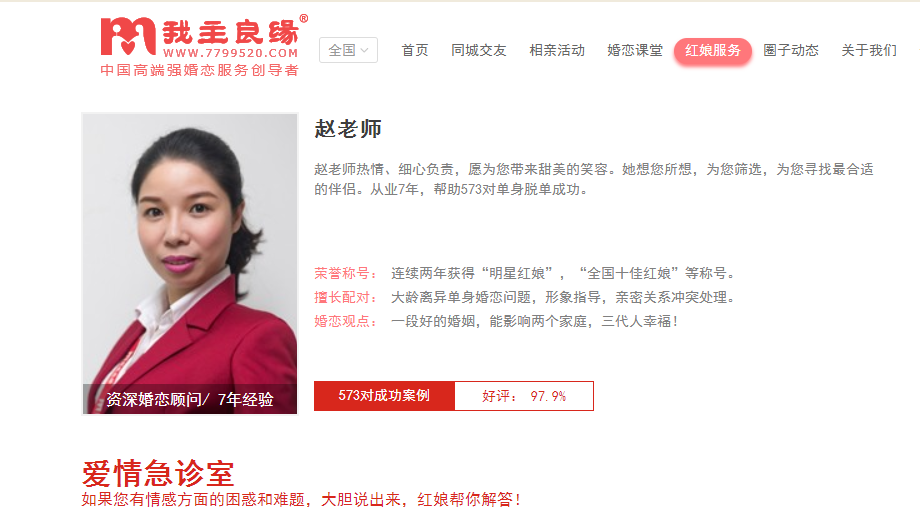Select 相亲活动 in the navigation bar
Viewport: 920px width, 519px height.
[x=557, y=50]
